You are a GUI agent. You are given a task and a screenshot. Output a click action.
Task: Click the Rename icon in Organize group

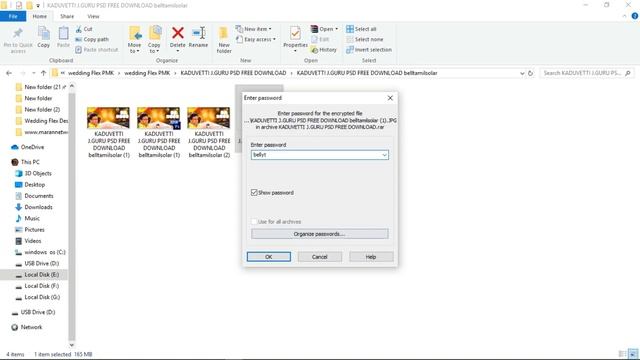pyautogui.click(x=199, y=33)
